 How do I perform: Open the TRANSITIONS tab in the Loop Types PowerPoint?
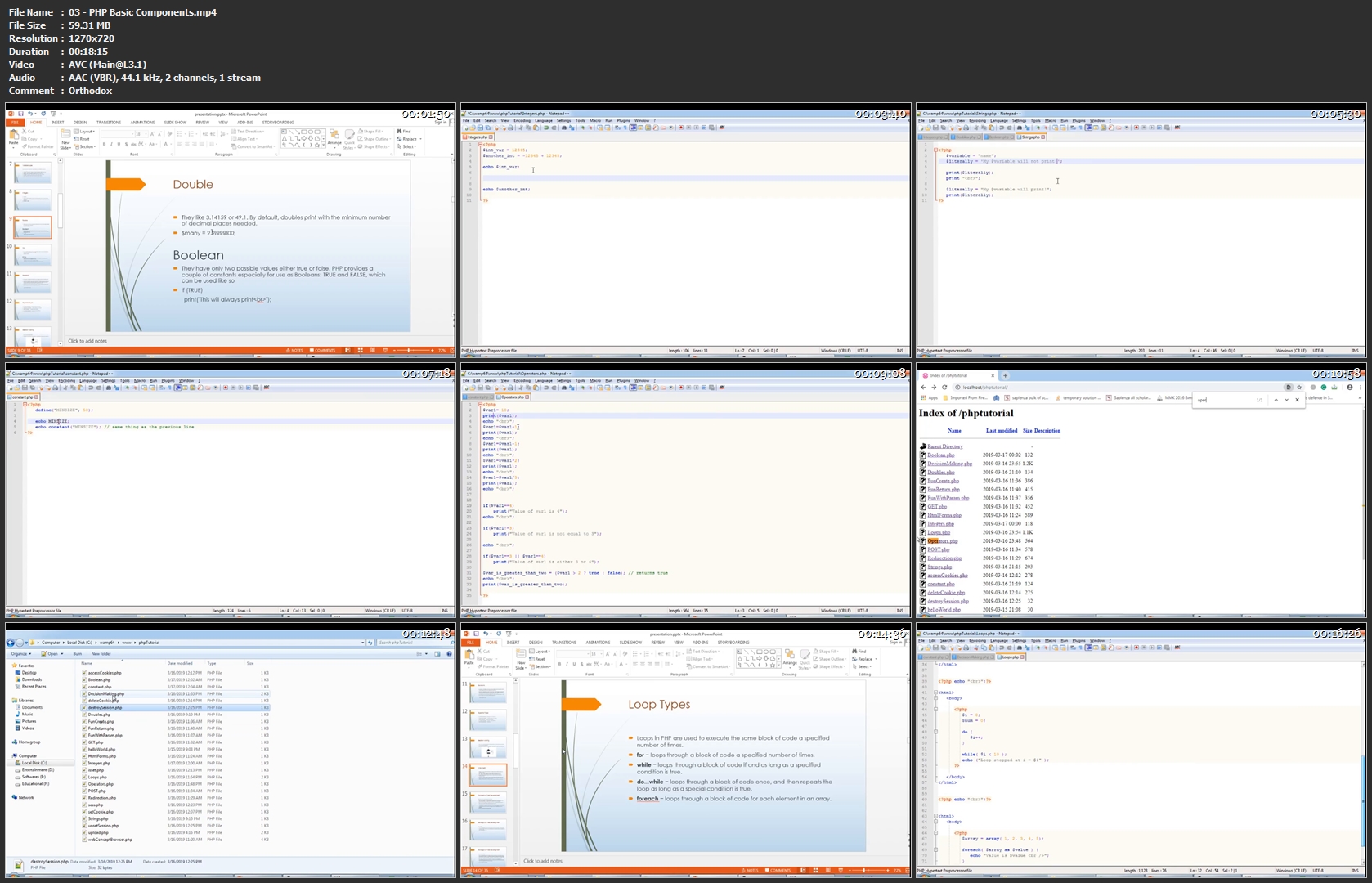tap(564, 643)
